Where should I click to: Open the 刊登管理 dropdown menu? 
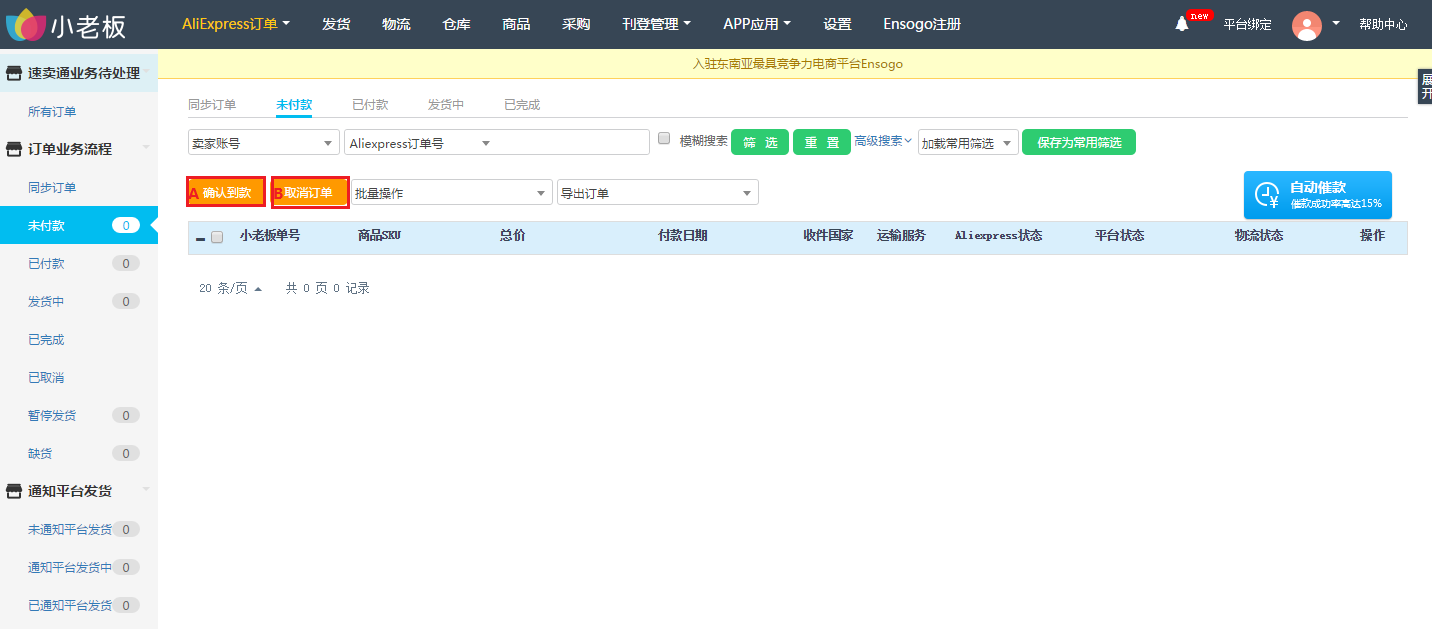click(x=656, y=24)
